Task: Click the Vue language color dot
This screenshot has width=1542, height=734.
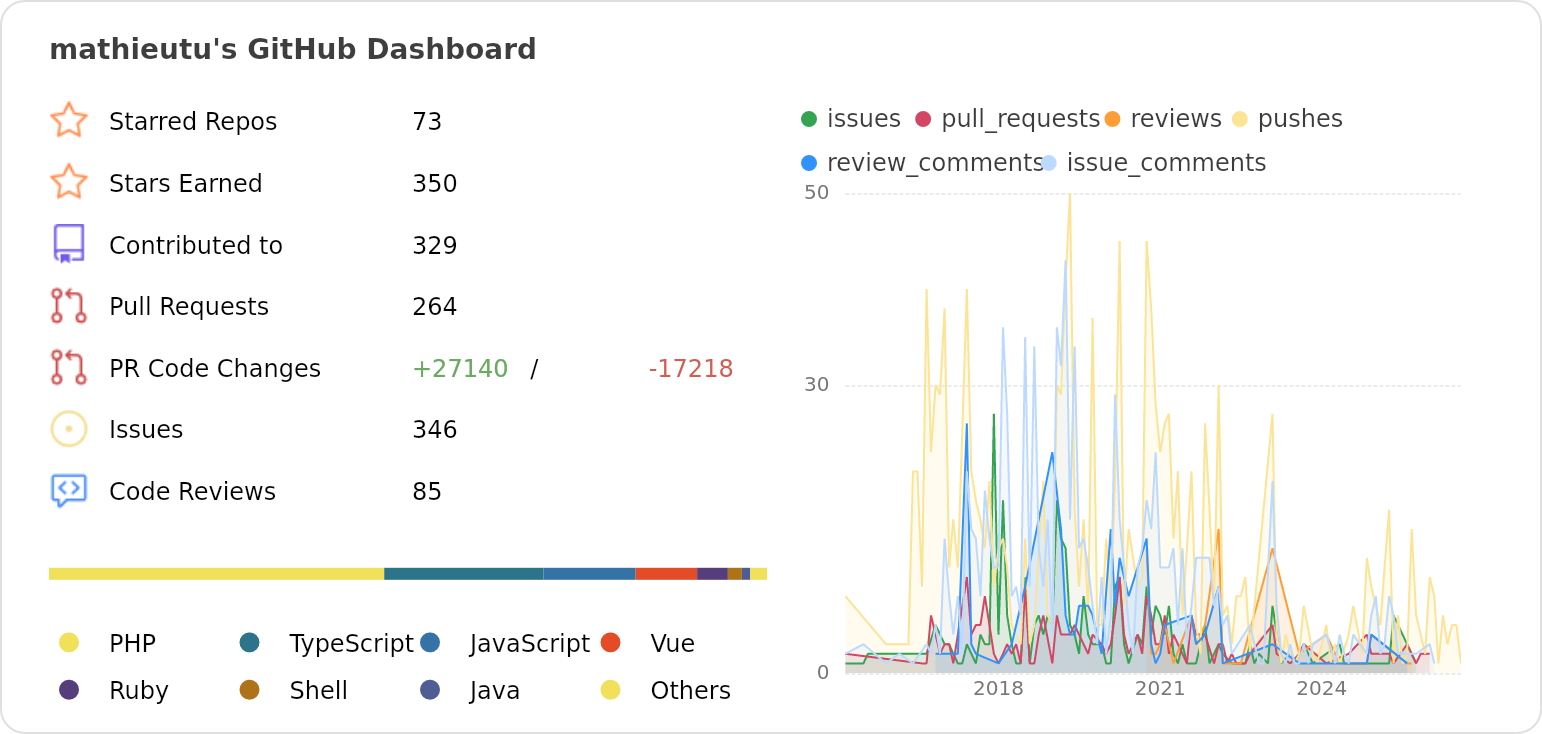Action: click(611, 643)
